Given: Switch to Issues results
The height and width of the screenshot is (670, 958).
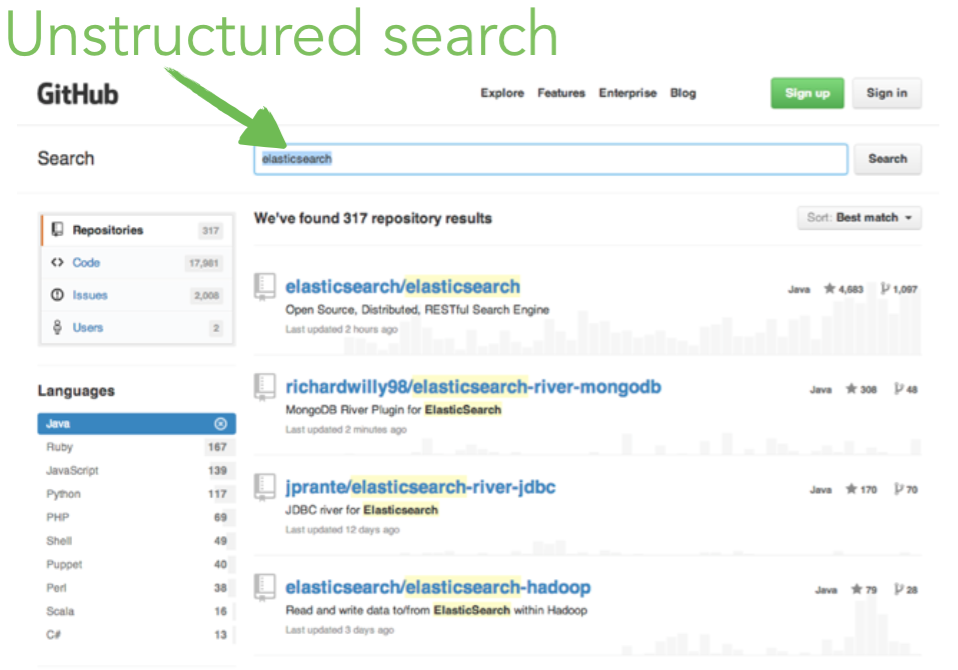Looking at the screenshot, I should click(x=137, y=295).
